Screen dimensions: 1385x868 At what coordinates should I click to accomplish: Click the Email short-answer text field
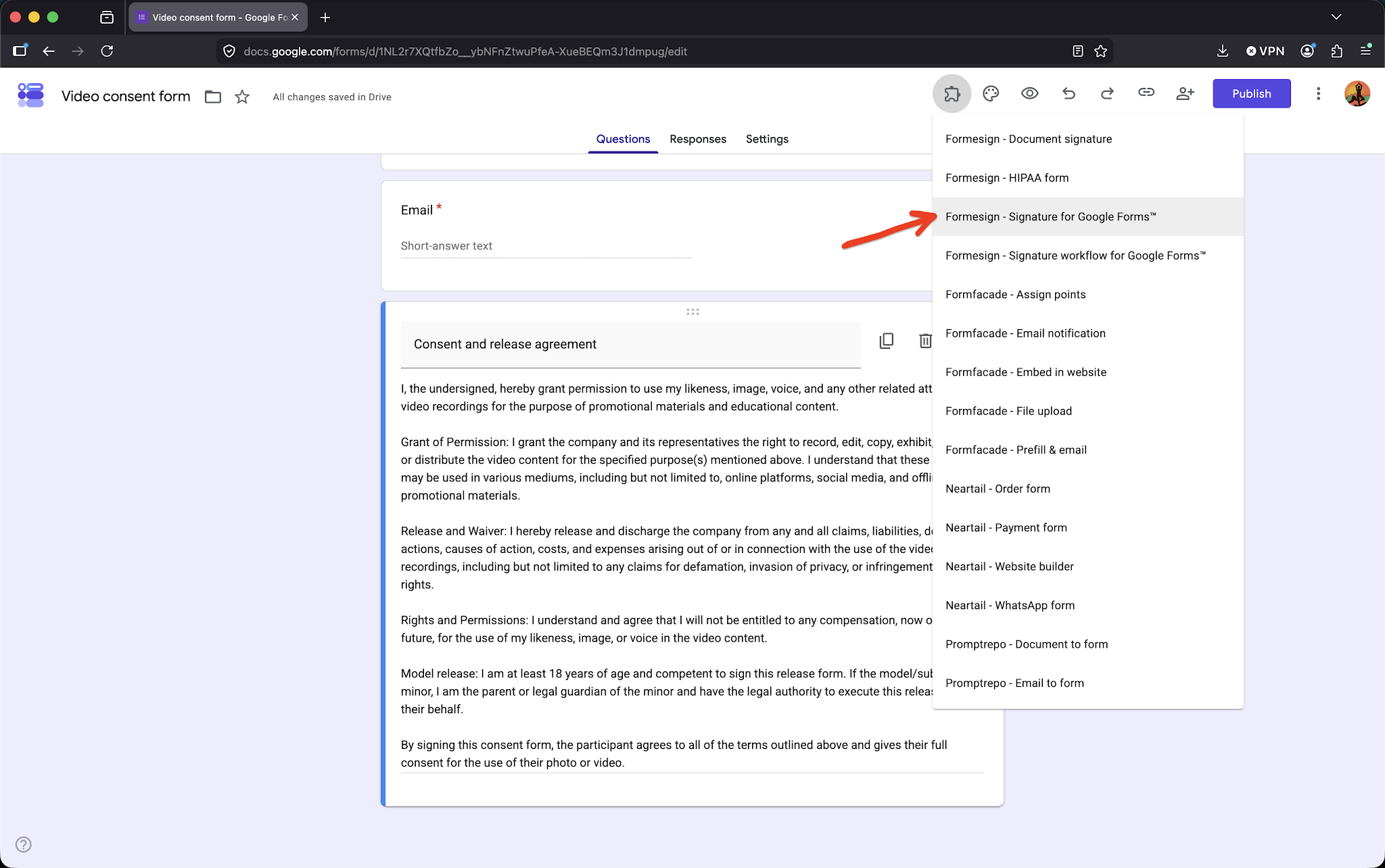[x=546, y=246]
